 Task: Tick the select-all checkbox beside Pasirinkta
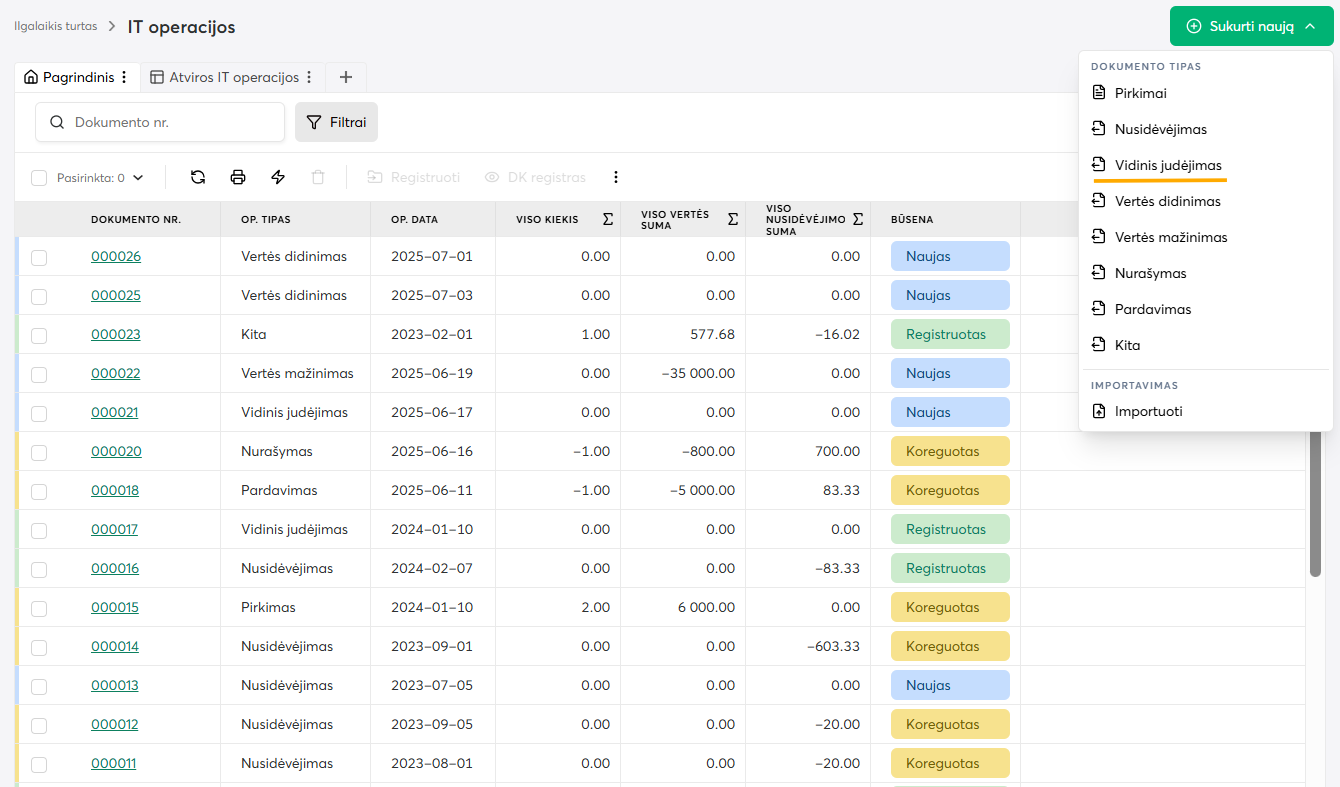click(39, 178)
